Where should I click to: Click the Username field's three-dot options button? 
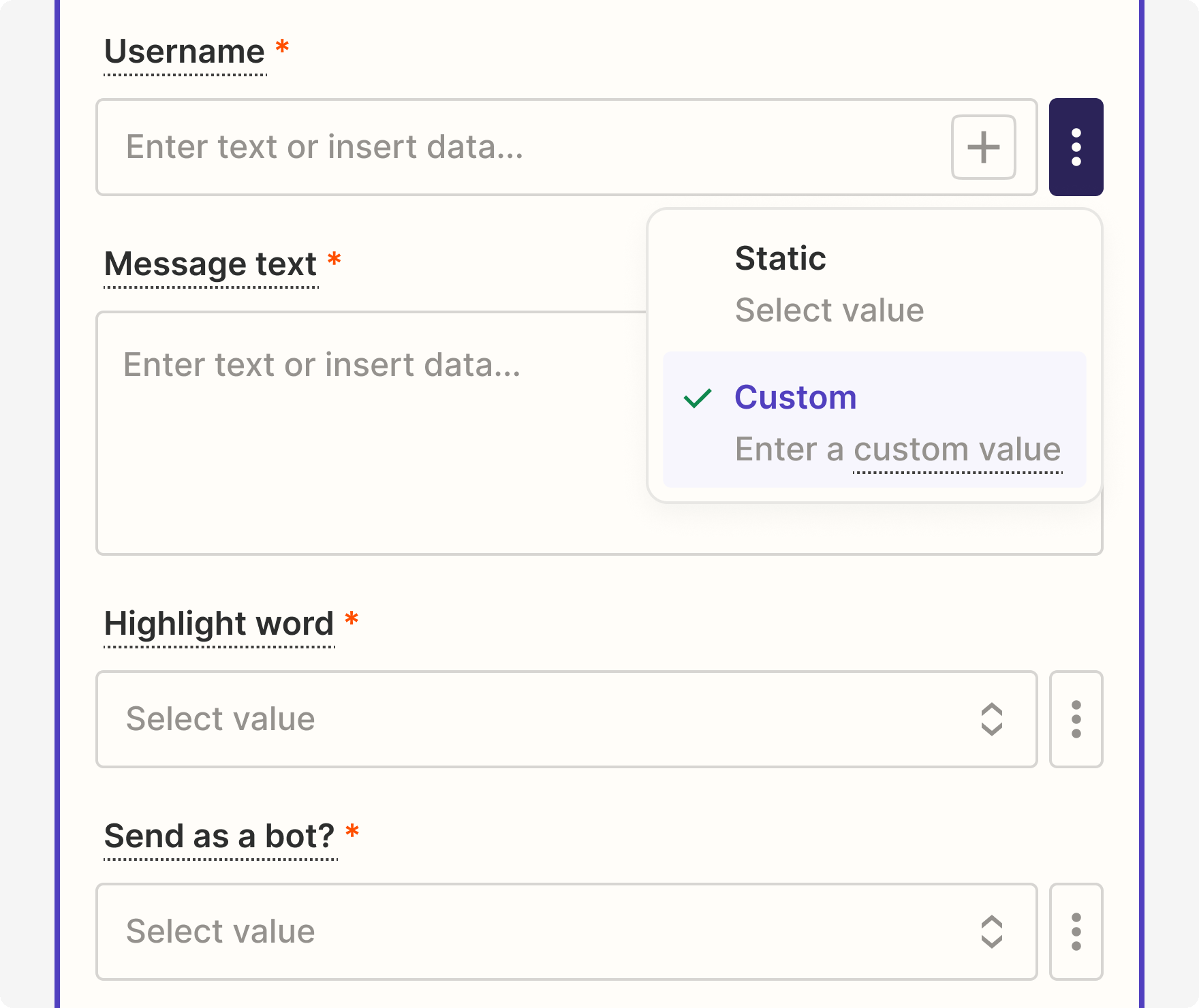click(x=1076, y=147)
